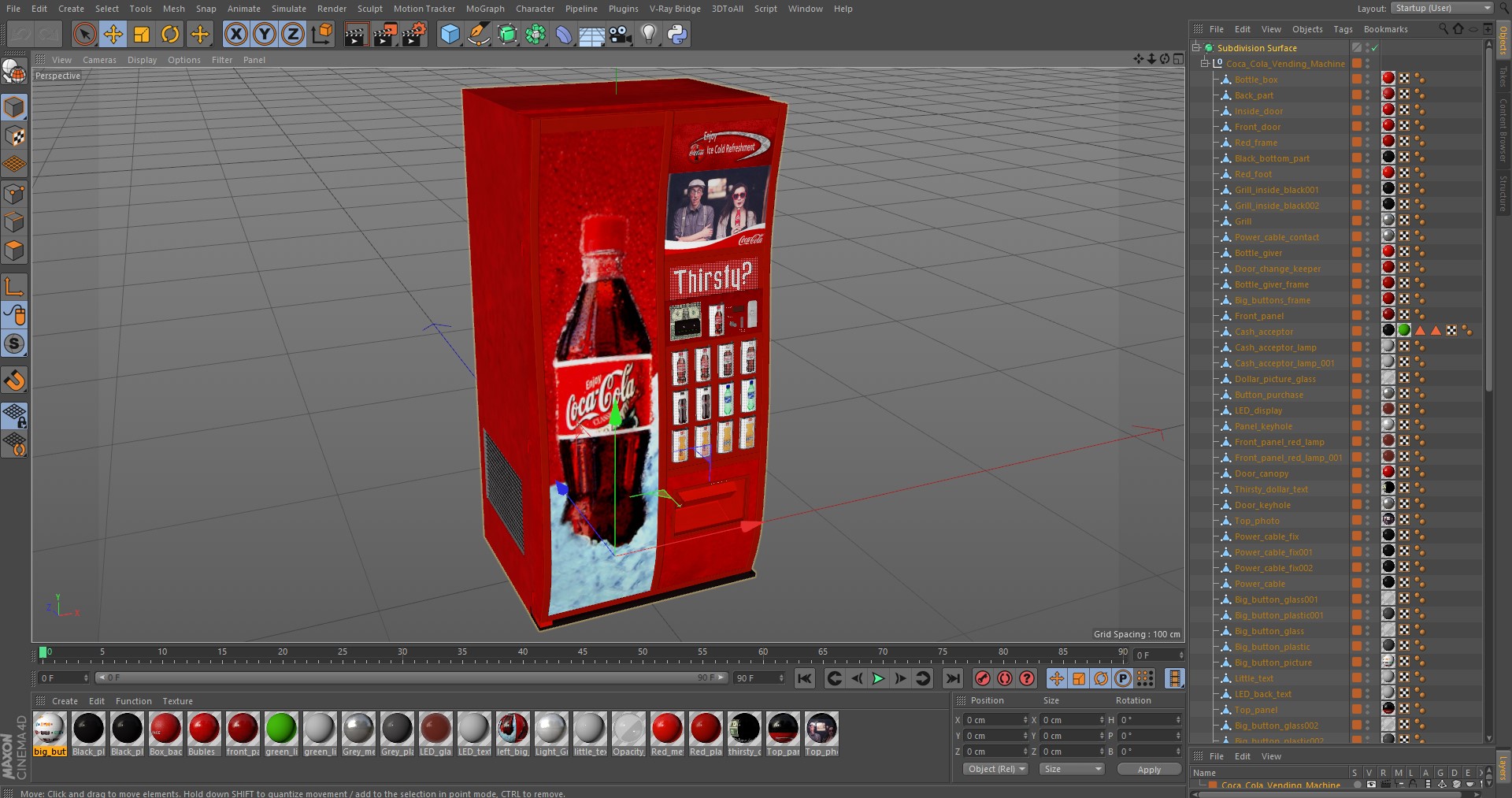Image resolution: width=1512 pixels, height=798 pixels.
Task: Click the end frame 90 F field
Action: pyautogui.click(x=759, y=678)
